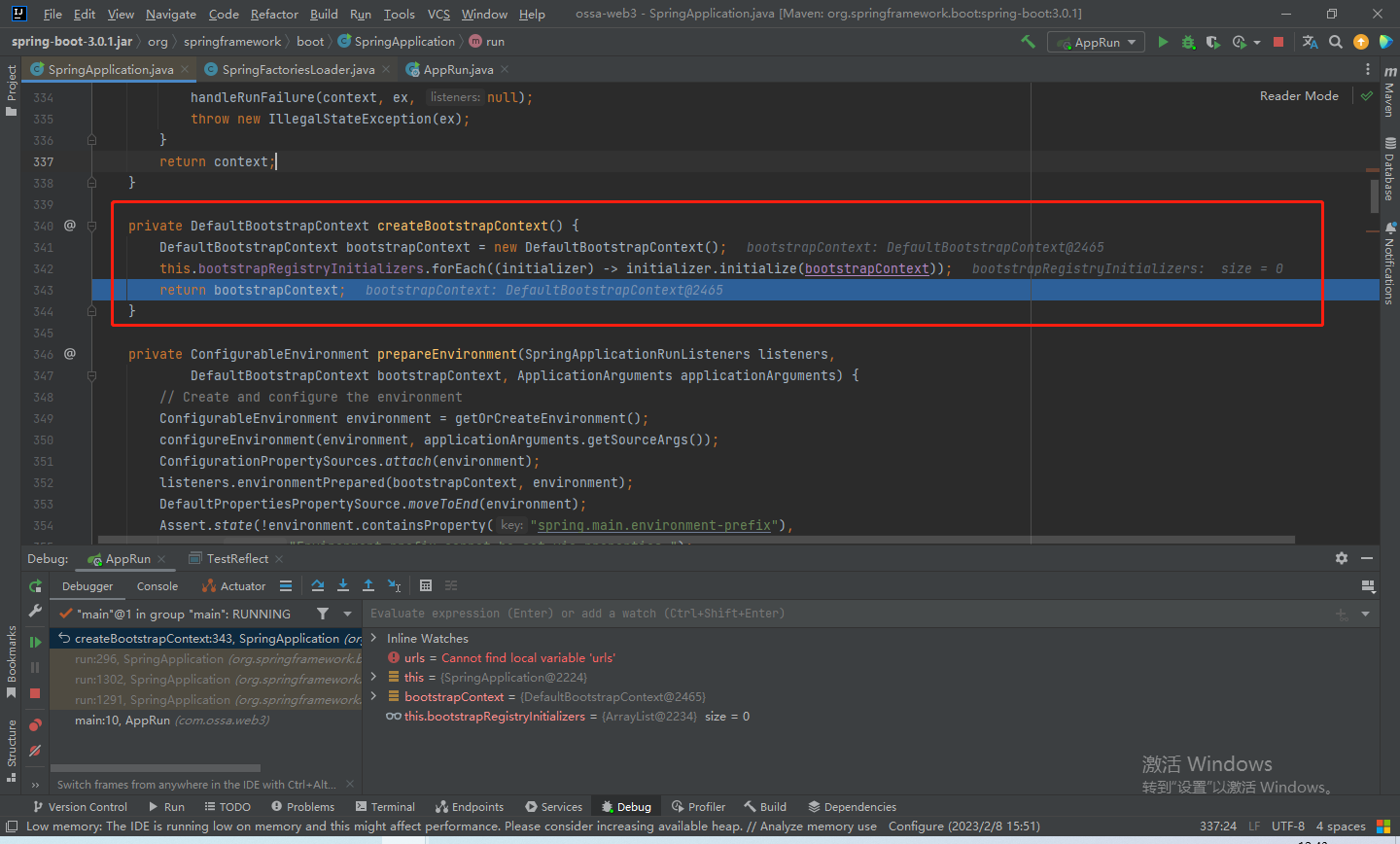Switch to Console debug tab
The width and height of the screenshot is (1400, 844).
coord(157,585)
